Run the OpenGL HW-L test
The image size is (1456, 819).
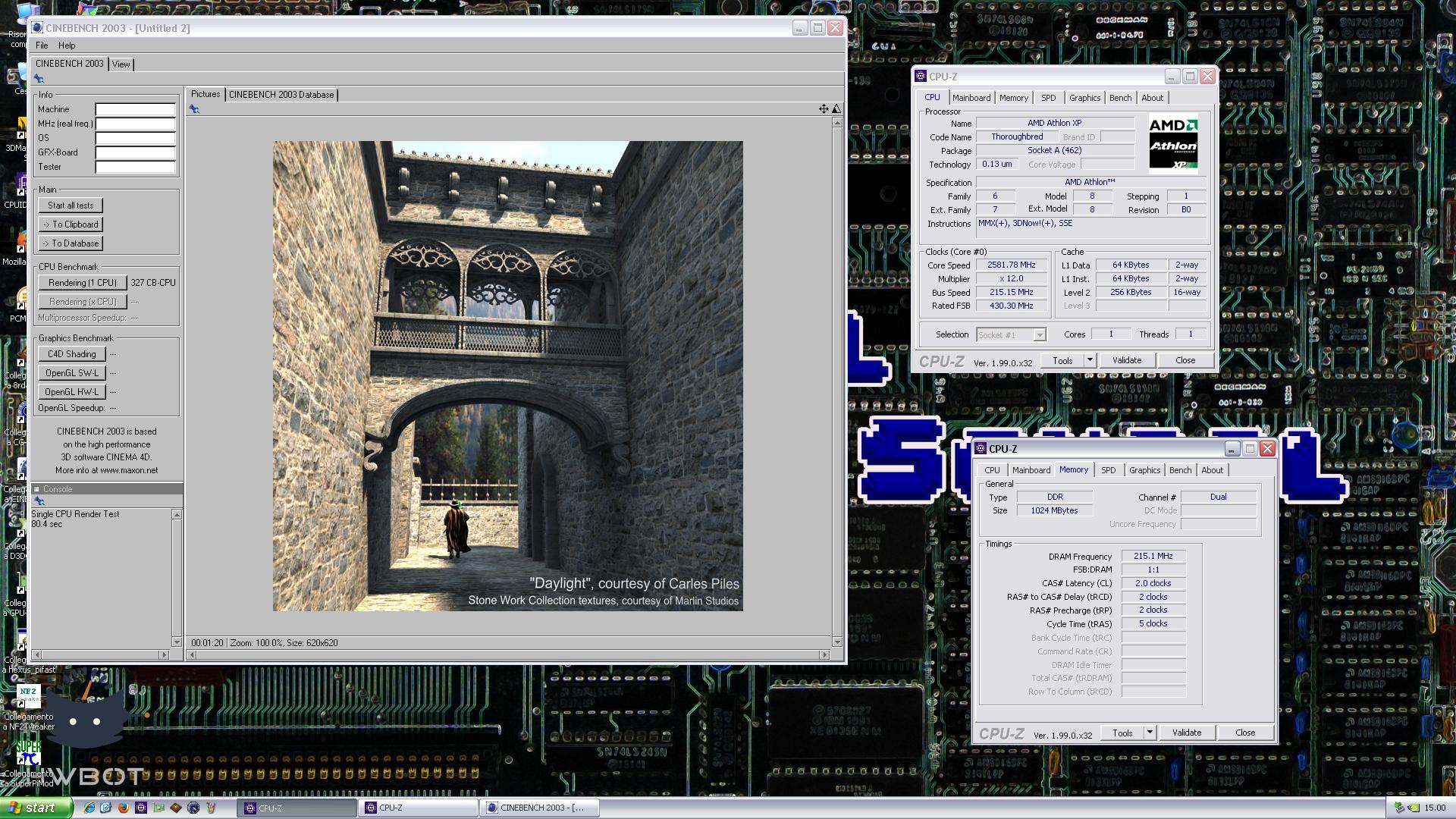tap(72, 392)
